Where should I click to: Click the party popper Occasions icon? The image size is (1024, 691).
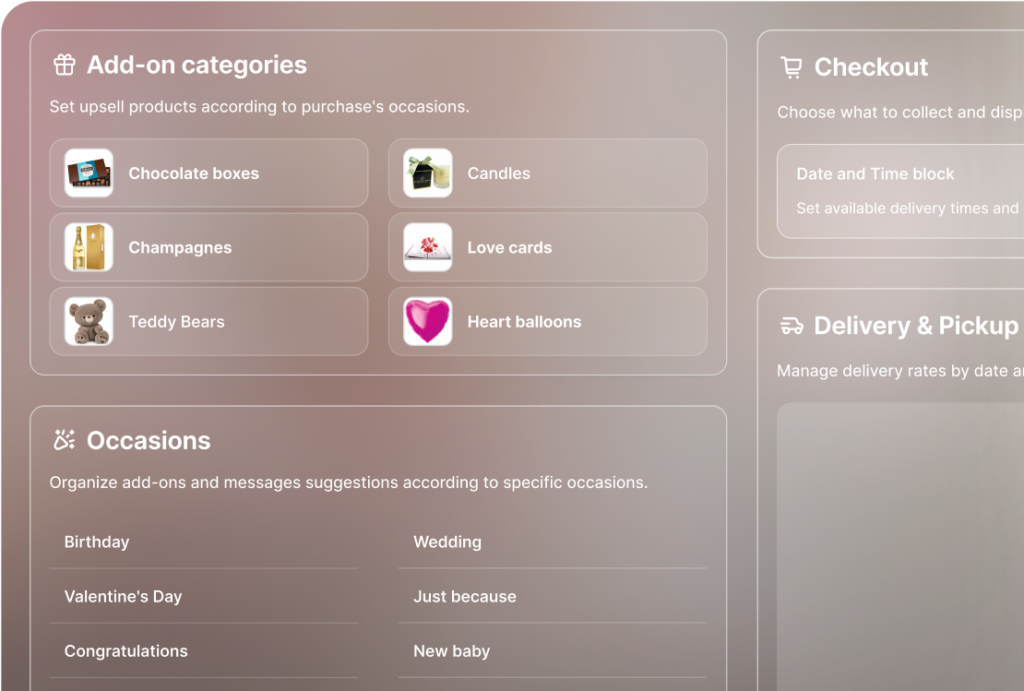coord(64,440)
